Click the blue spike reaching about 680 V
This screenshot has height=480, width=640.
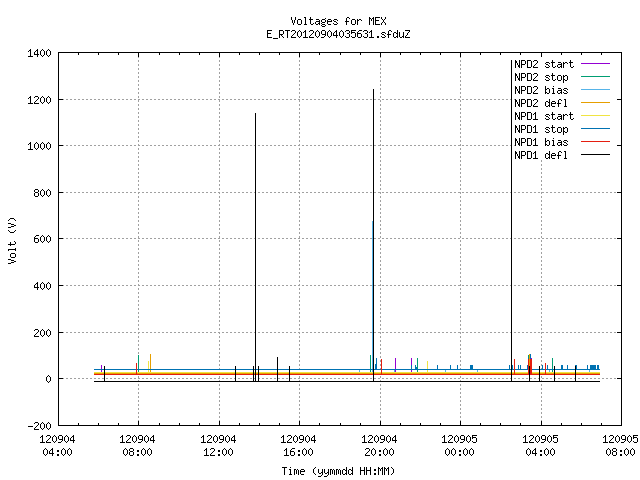pyautogui.click(x=372, y=294)
